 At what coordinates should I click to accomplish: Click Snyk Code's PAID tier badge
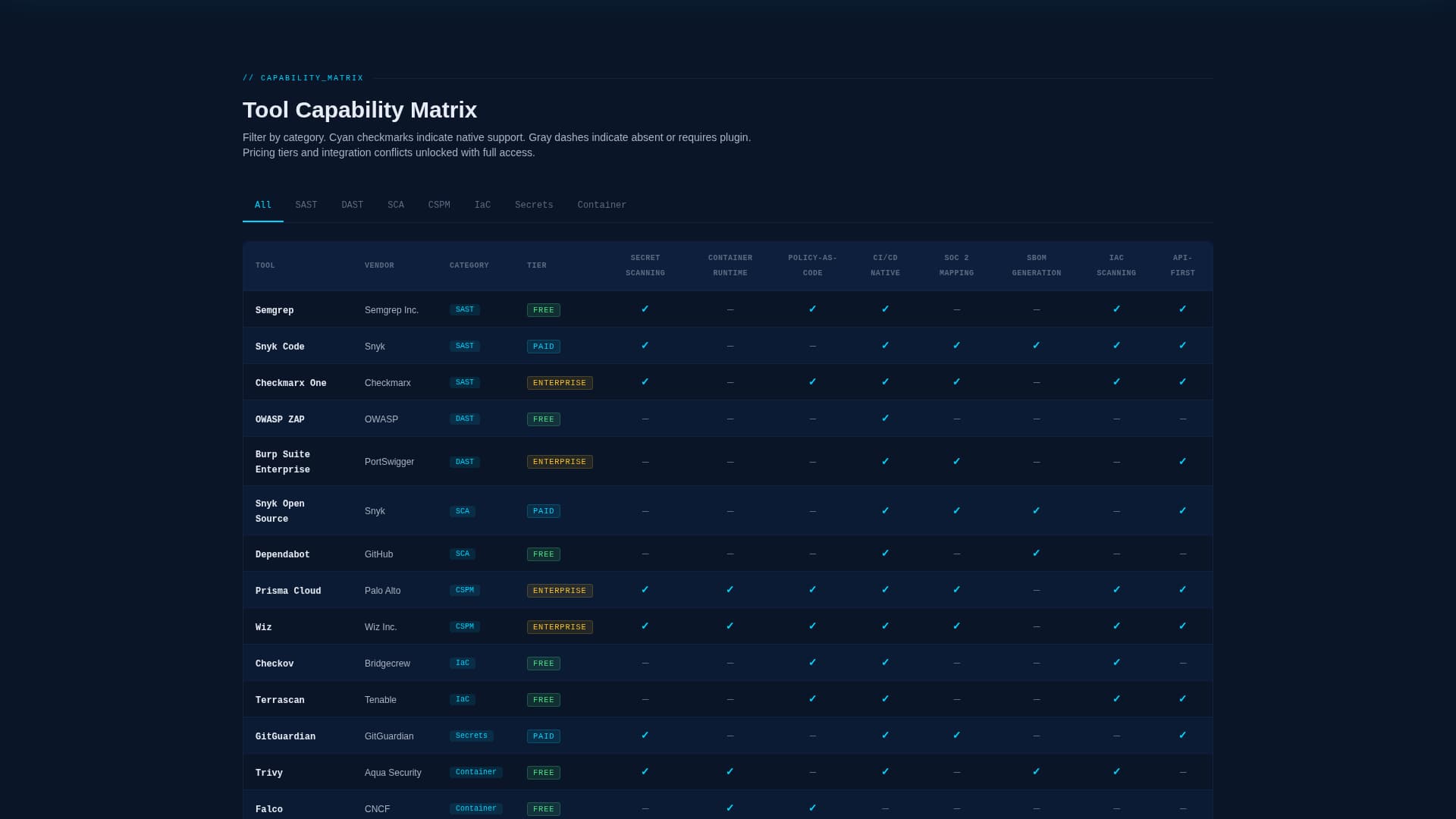(x=544, y=347)
